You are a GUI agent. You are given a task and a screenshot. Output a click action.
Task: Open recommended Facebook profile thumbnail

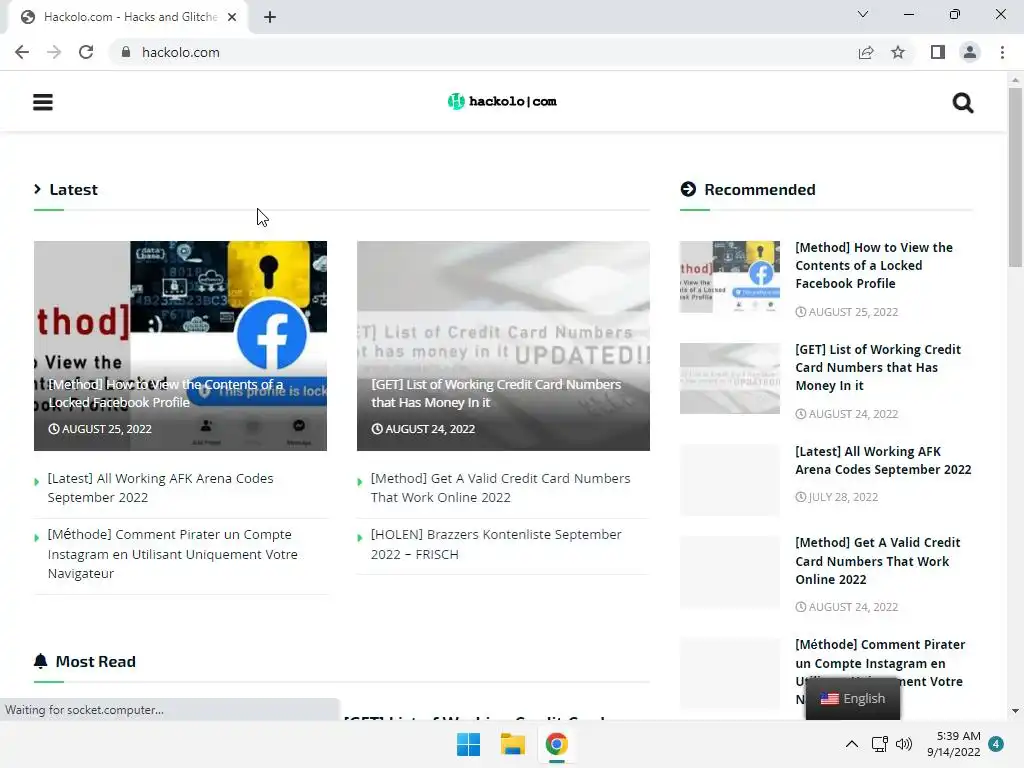click(x=729, y=277)
